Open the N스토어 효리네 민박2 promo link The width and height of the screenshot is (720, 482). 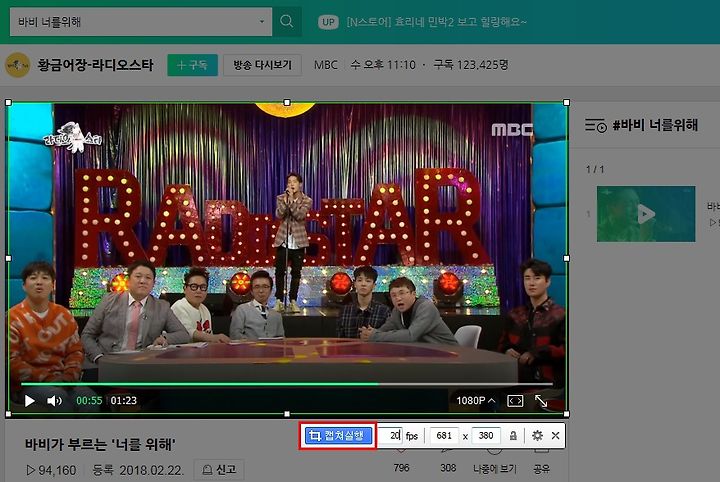point(437,22)
